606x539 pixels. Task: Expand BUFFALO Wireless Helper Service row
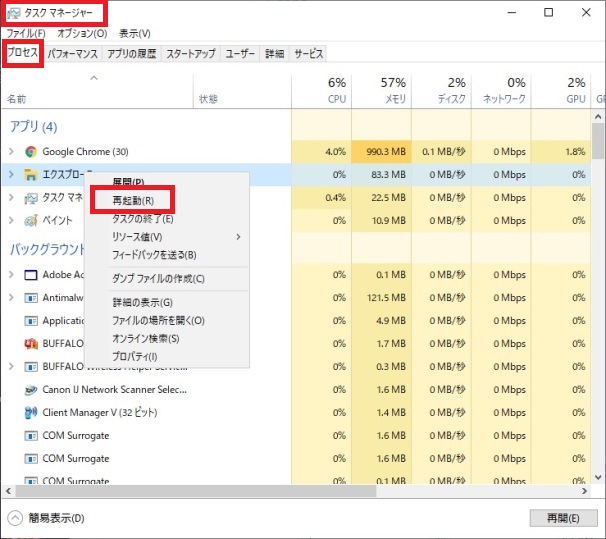click(x=11, y=367)
